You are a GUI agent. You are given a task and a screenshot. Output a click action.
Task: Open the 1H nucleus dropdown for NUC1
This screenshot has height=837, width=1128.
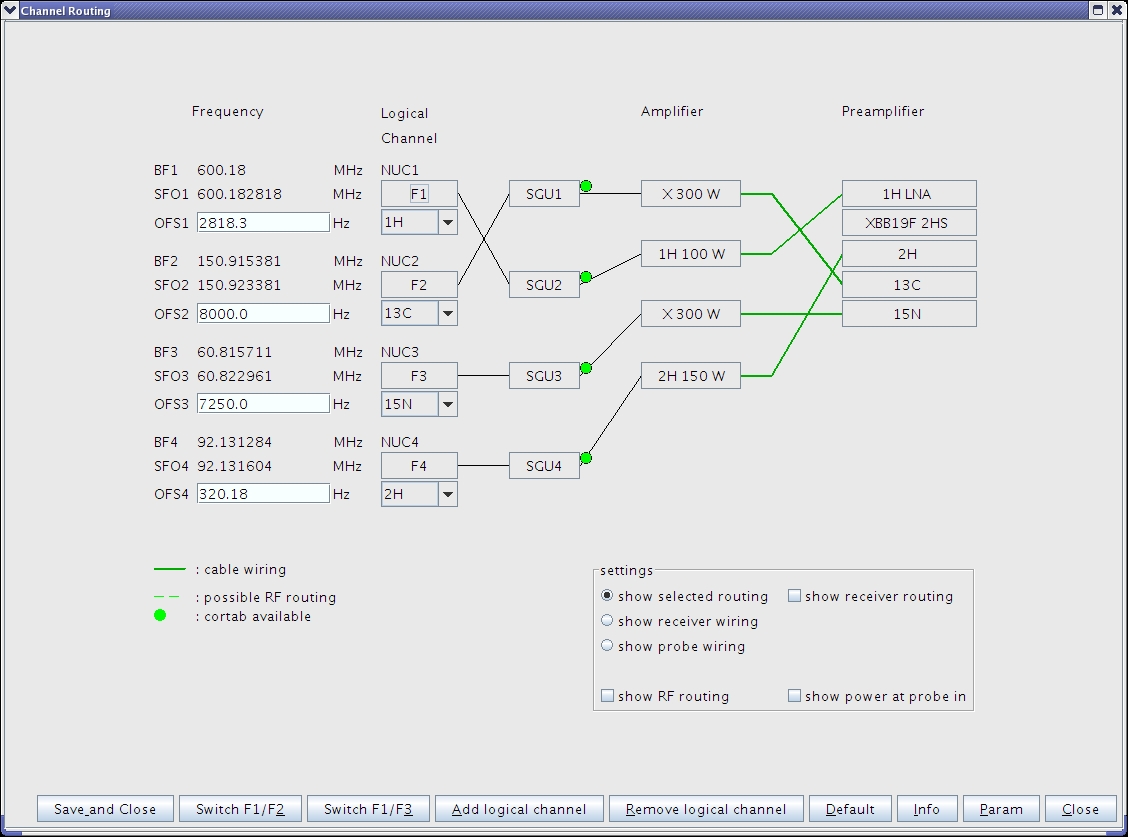pyautogui.click(x=447, y=222)
